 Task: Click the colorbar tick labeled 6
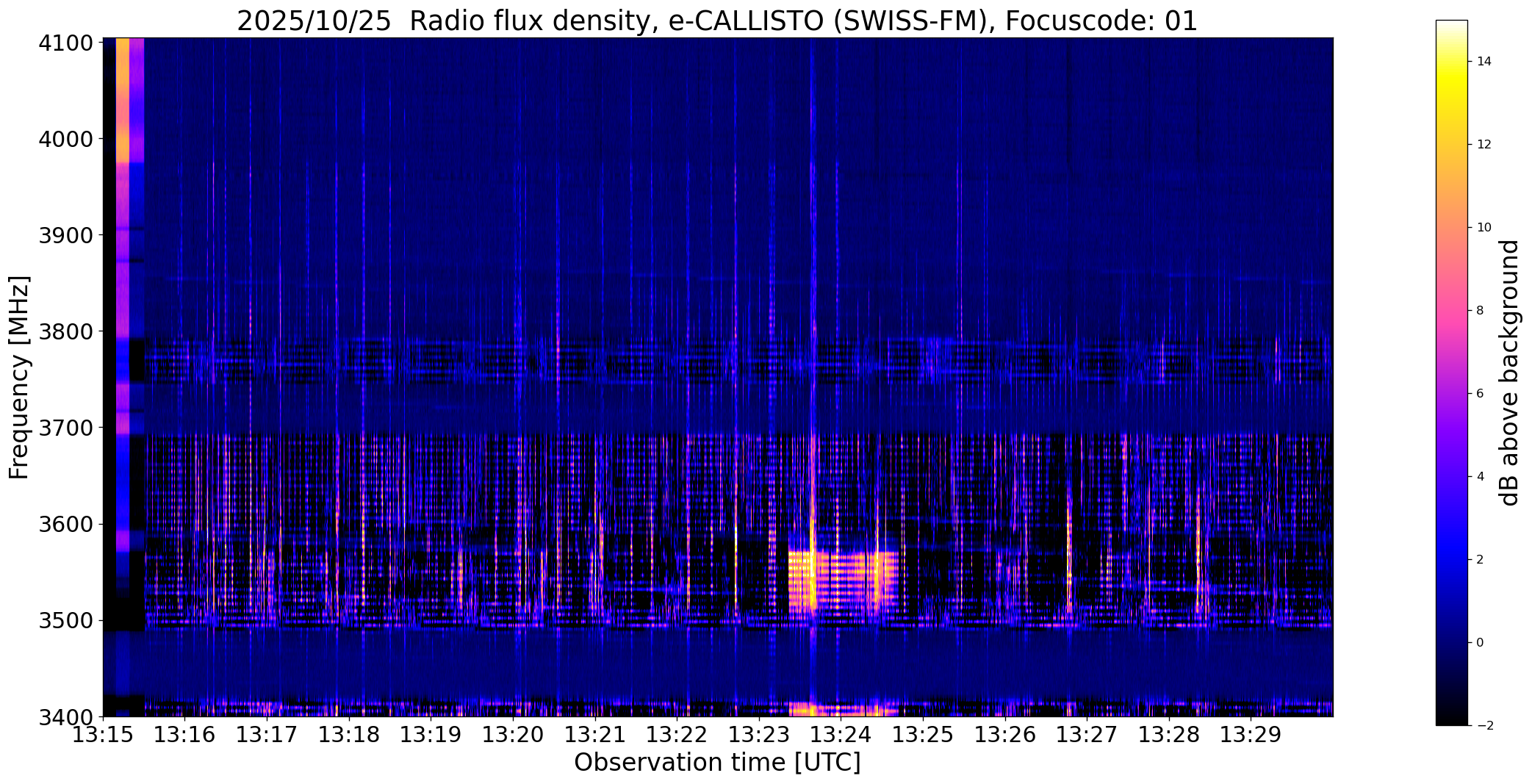point(1480,394)
